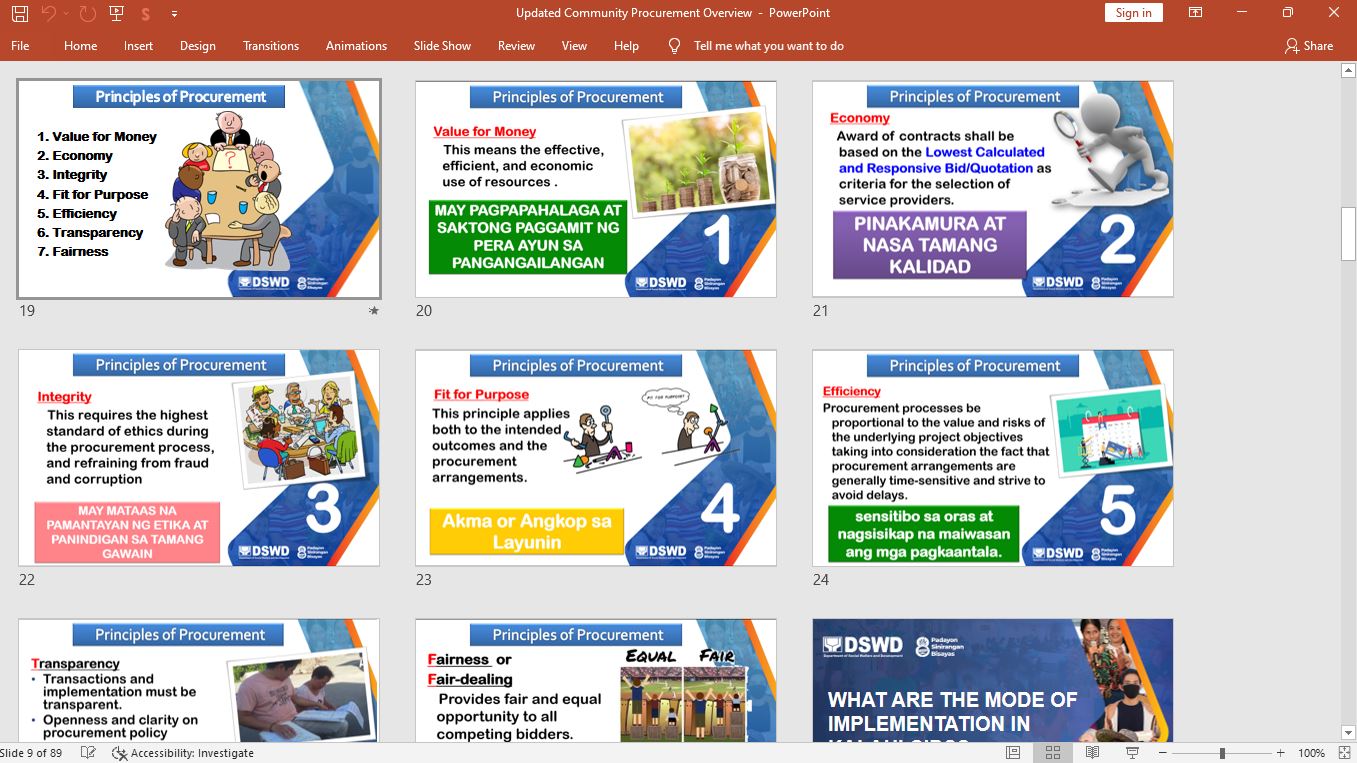This screenshot has height=763, width=1357.
Task: Switch to Normal view
Action: [1013, 753]
